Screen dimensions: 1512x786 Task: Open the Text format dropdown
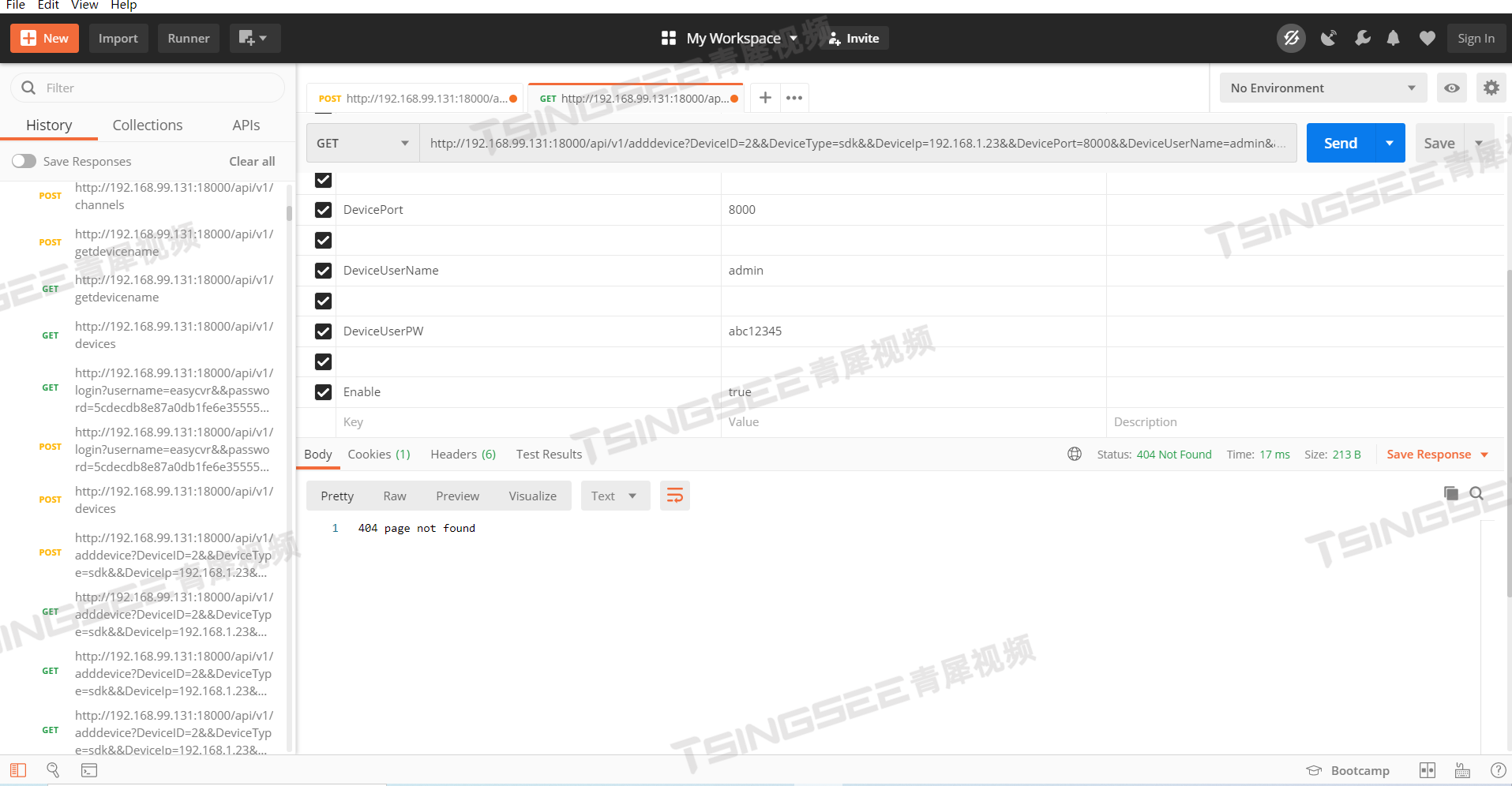615,496
